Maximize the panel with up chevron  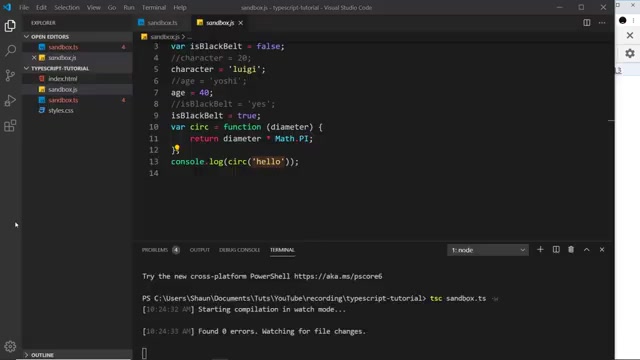(587, 249)
